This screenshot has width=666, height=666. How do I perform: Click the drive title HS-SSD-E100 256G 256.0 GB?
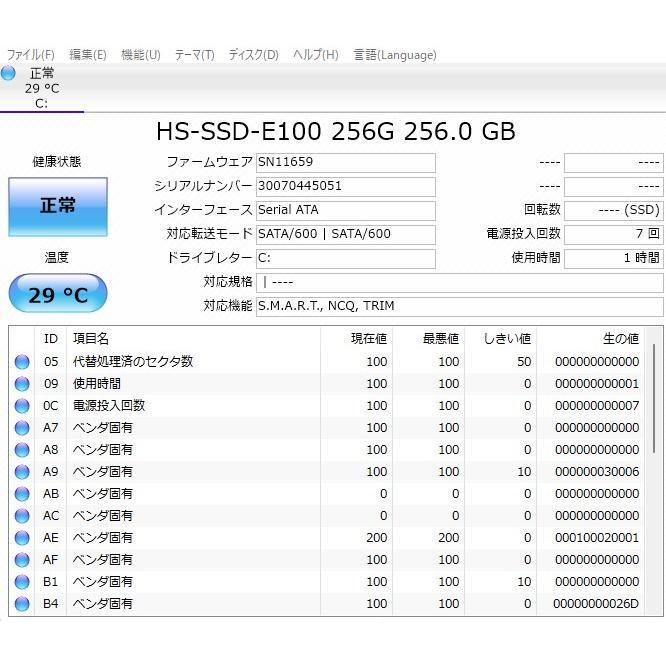tap(336, 131)
